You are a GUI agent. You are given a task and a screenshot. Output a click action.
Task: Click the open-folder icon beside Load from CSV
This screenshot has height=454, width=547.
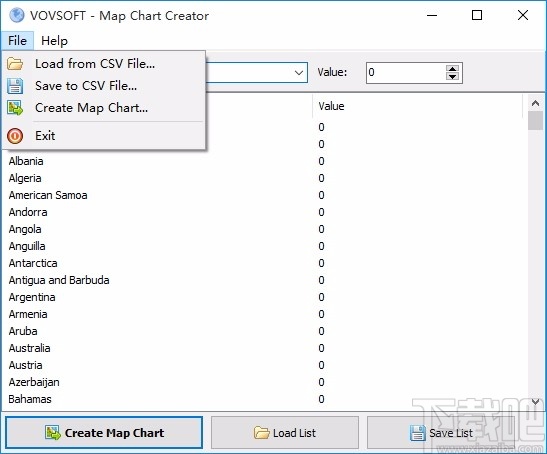[15, 64]
